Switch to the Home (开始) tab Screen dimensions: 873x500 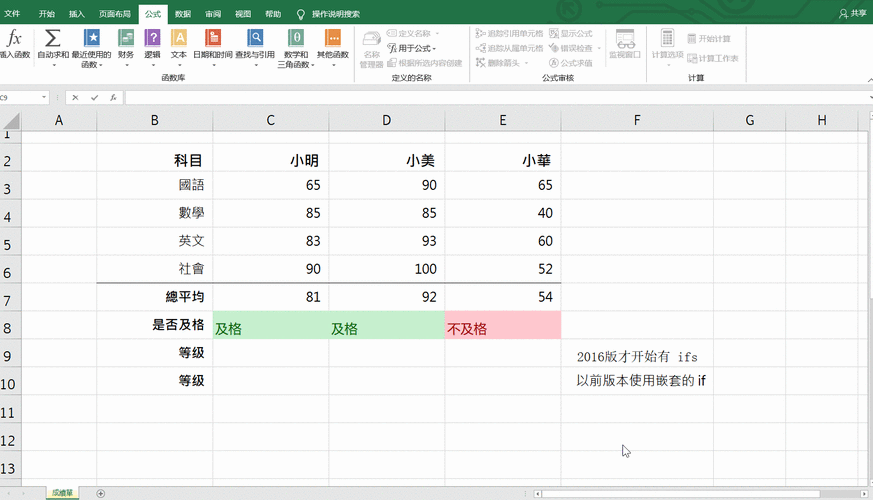tap(47, 14)
